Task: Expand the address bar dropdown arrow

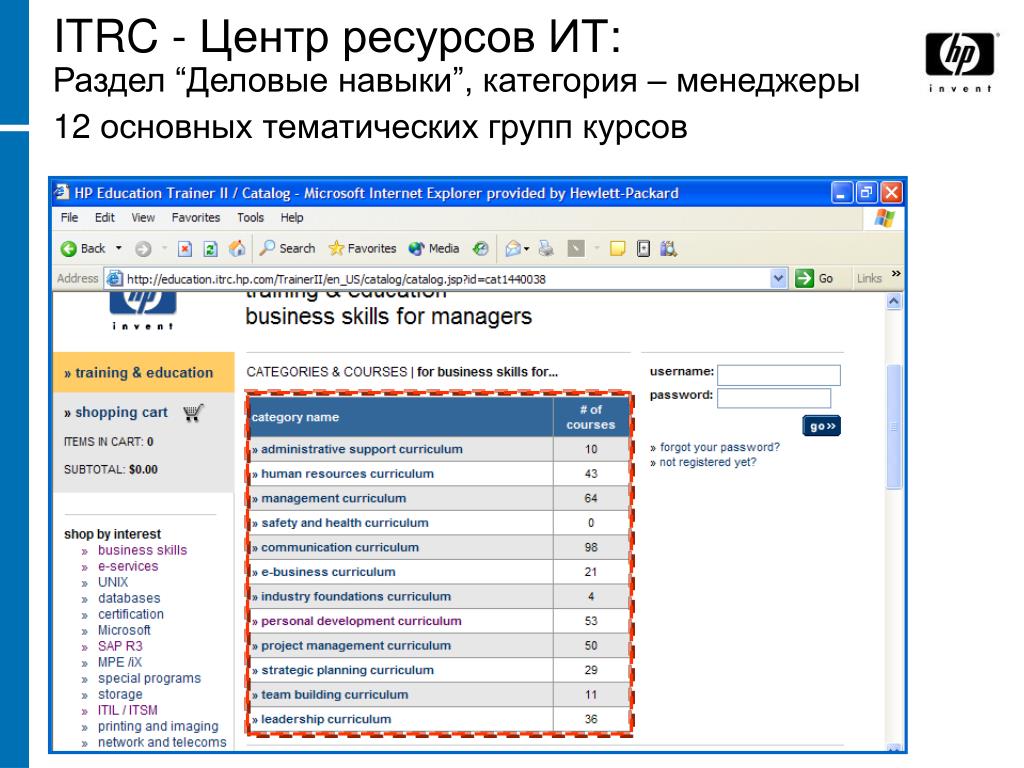Action: tap(778, 279)
